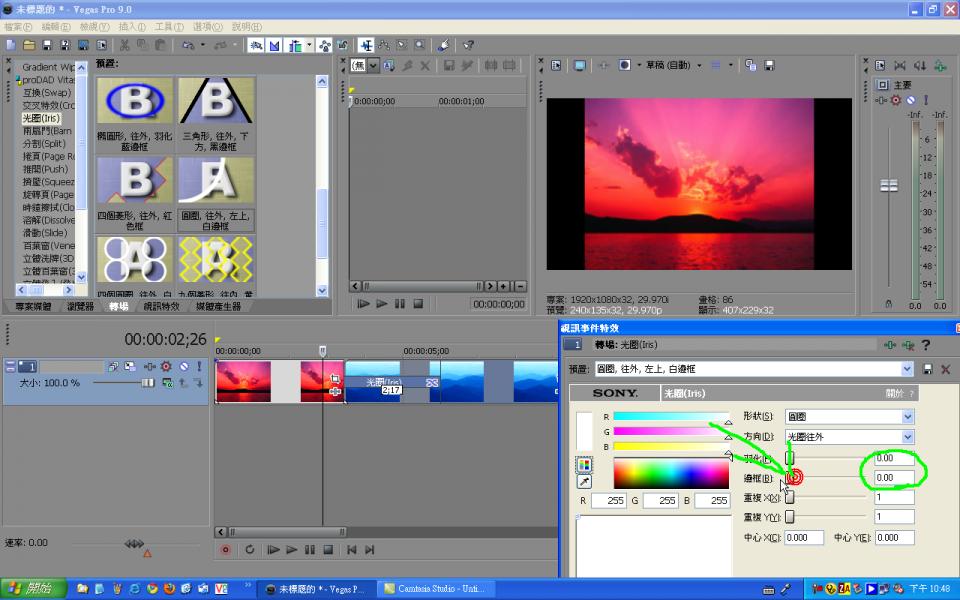Open the 形狀 shape dropdown
960x600 pixels.
point(907,416)
